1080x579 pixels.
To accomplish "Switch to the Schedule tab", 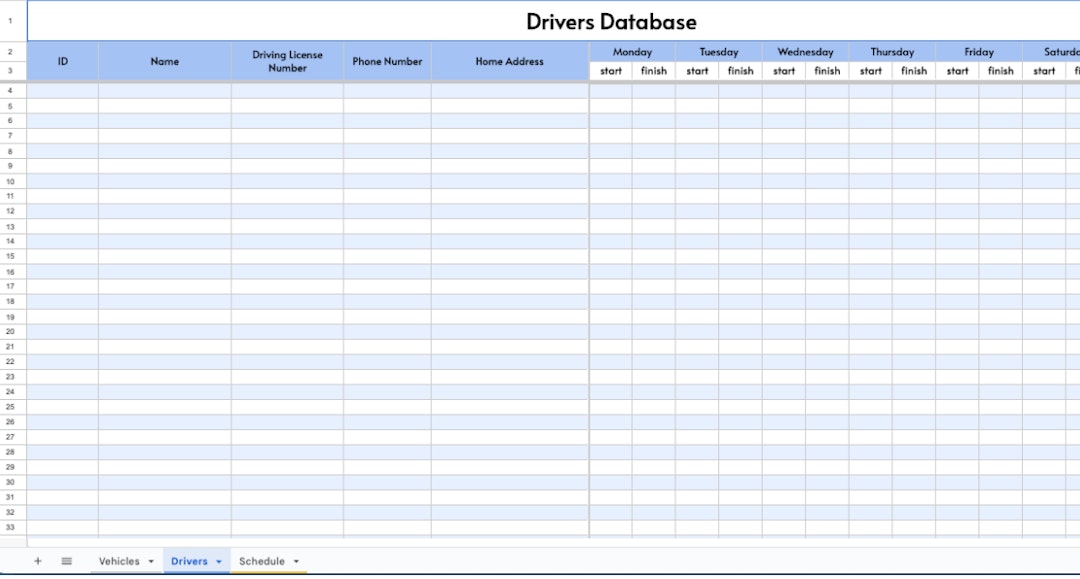I will (263, 561).
